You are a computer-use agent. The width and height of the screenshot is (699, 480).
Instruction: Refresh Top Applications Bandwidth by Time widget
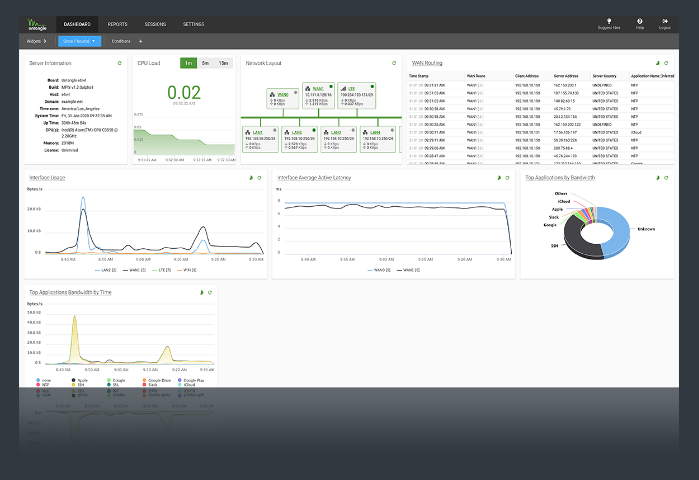point(210,292)
